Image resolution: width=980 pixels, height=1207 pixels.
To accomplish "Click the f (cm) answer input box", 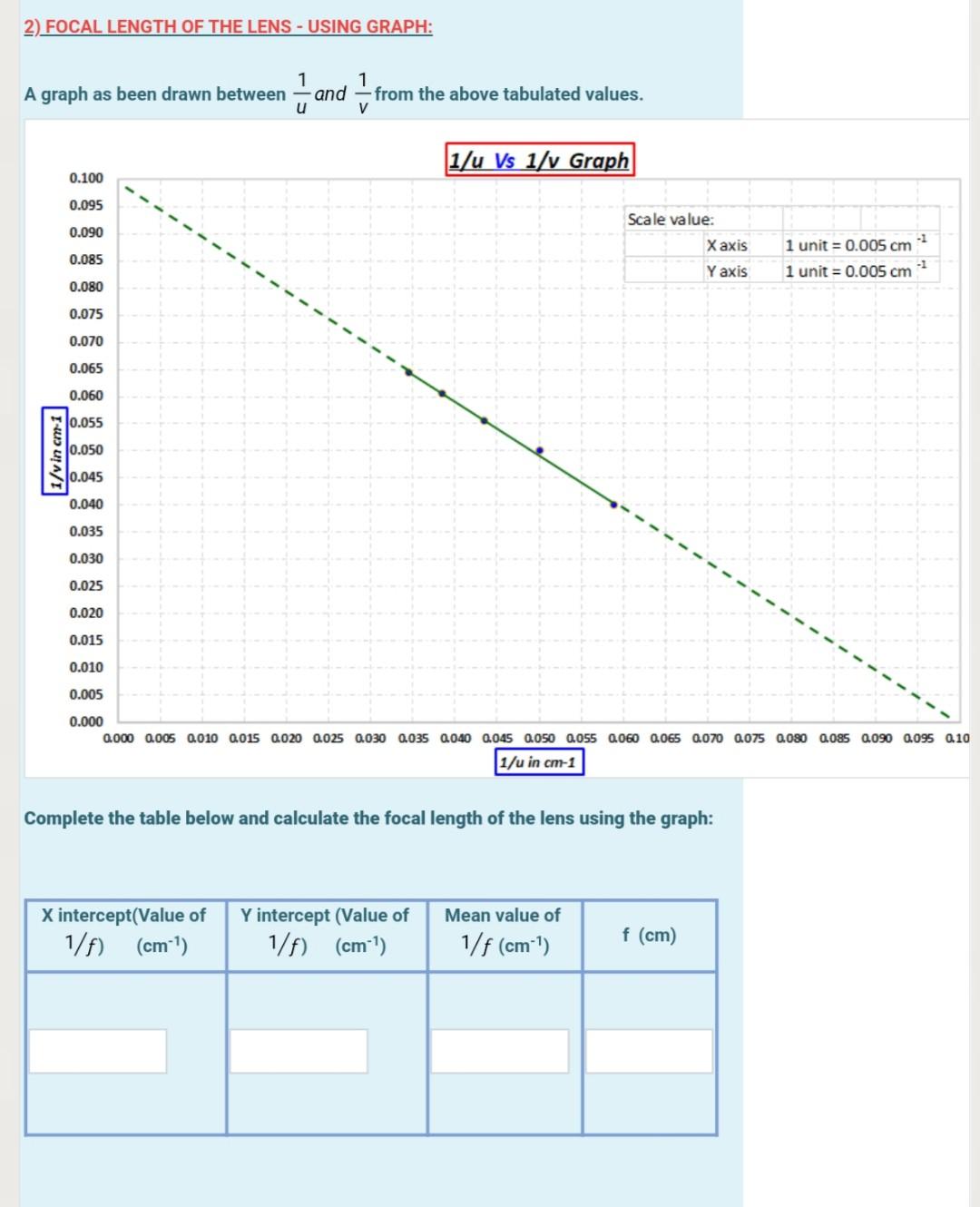I will click(650, 1050).
